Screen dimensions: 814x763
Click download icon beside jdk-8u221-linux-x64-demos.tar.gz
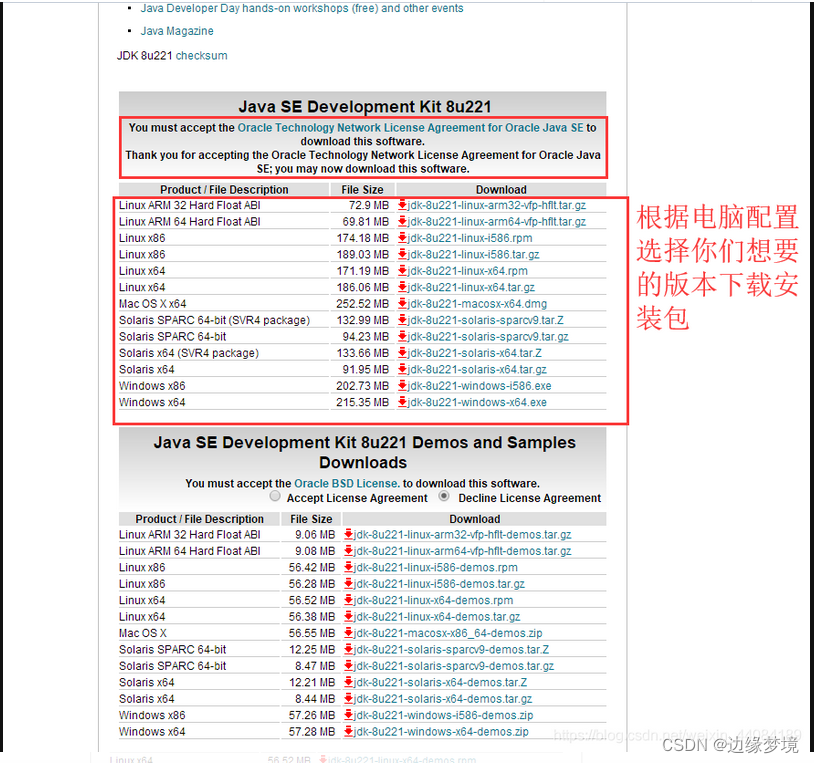[348, 617]
